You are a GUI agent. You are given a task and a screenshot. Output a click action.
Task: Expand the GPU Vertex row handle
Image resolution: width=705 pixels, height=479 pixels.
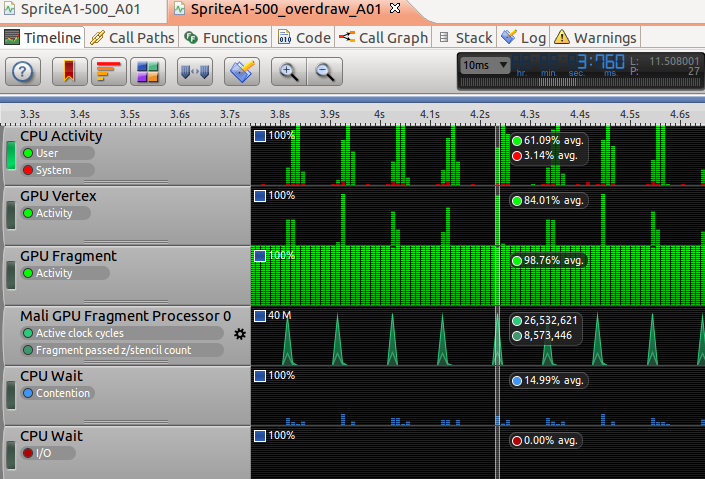pyautogui.click(x=11, y=215)
